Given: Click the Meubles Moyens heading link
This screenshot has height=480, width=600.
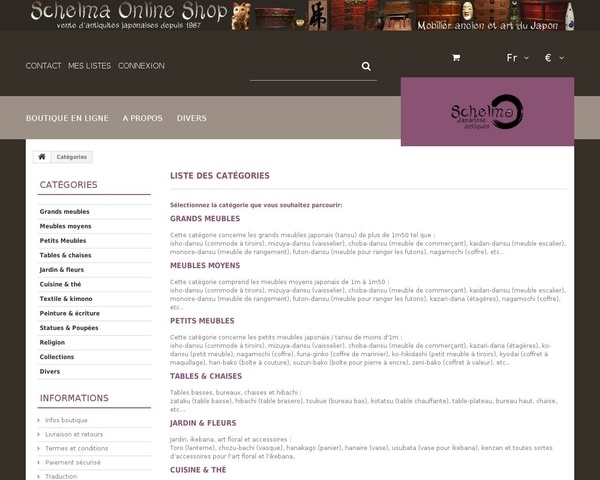Looking at the screenshot, I should click(x=205, y=266).
